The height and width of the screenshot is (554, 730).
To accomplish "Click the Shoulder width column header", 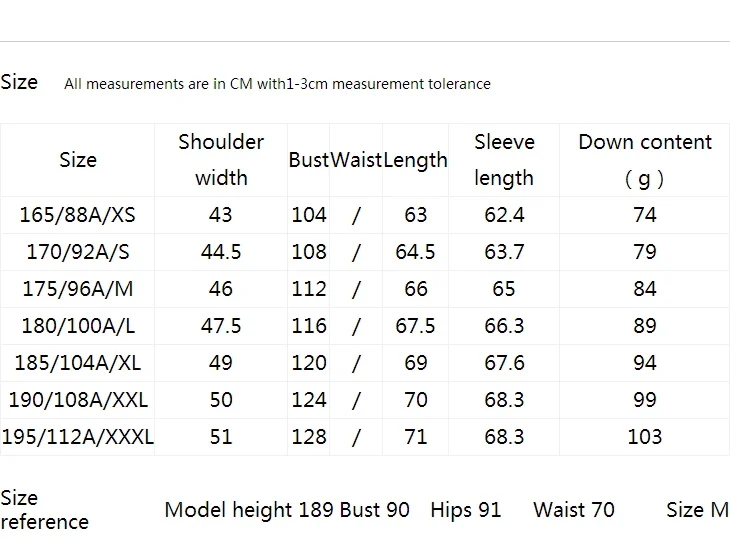I will [x=221, y=160].
